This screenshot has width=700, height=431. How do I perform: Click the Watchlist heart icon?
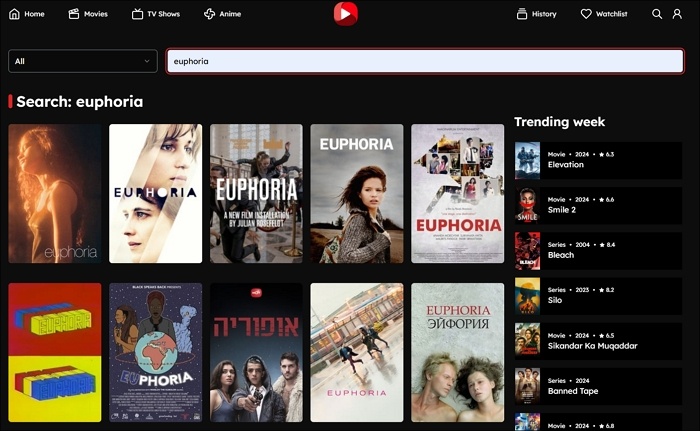click(586, 14)
